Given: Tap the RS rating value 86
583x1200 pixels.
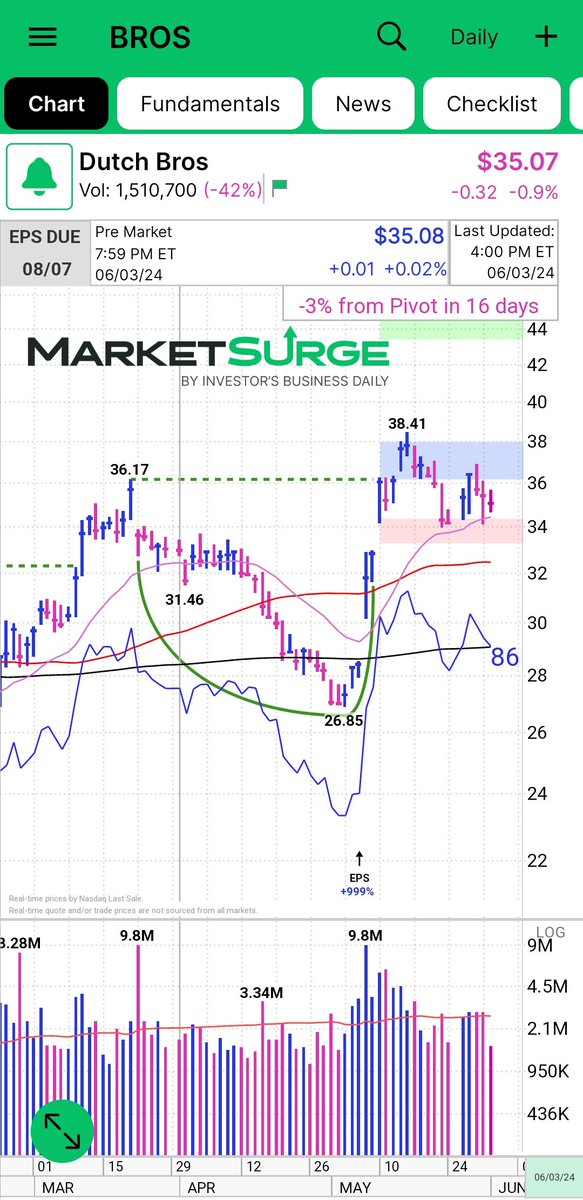Looking at the screenshot, I should coord(505,657).
